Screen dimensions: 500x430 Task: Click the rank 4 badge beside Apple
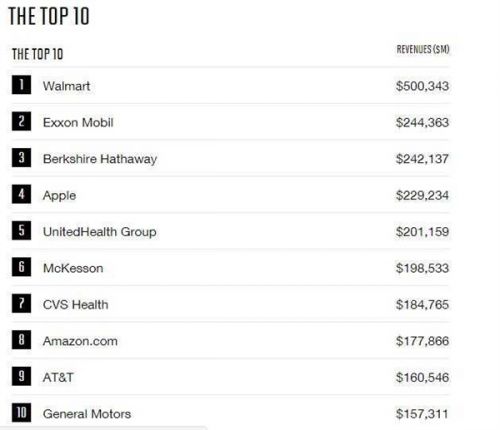tap(21, 194)
